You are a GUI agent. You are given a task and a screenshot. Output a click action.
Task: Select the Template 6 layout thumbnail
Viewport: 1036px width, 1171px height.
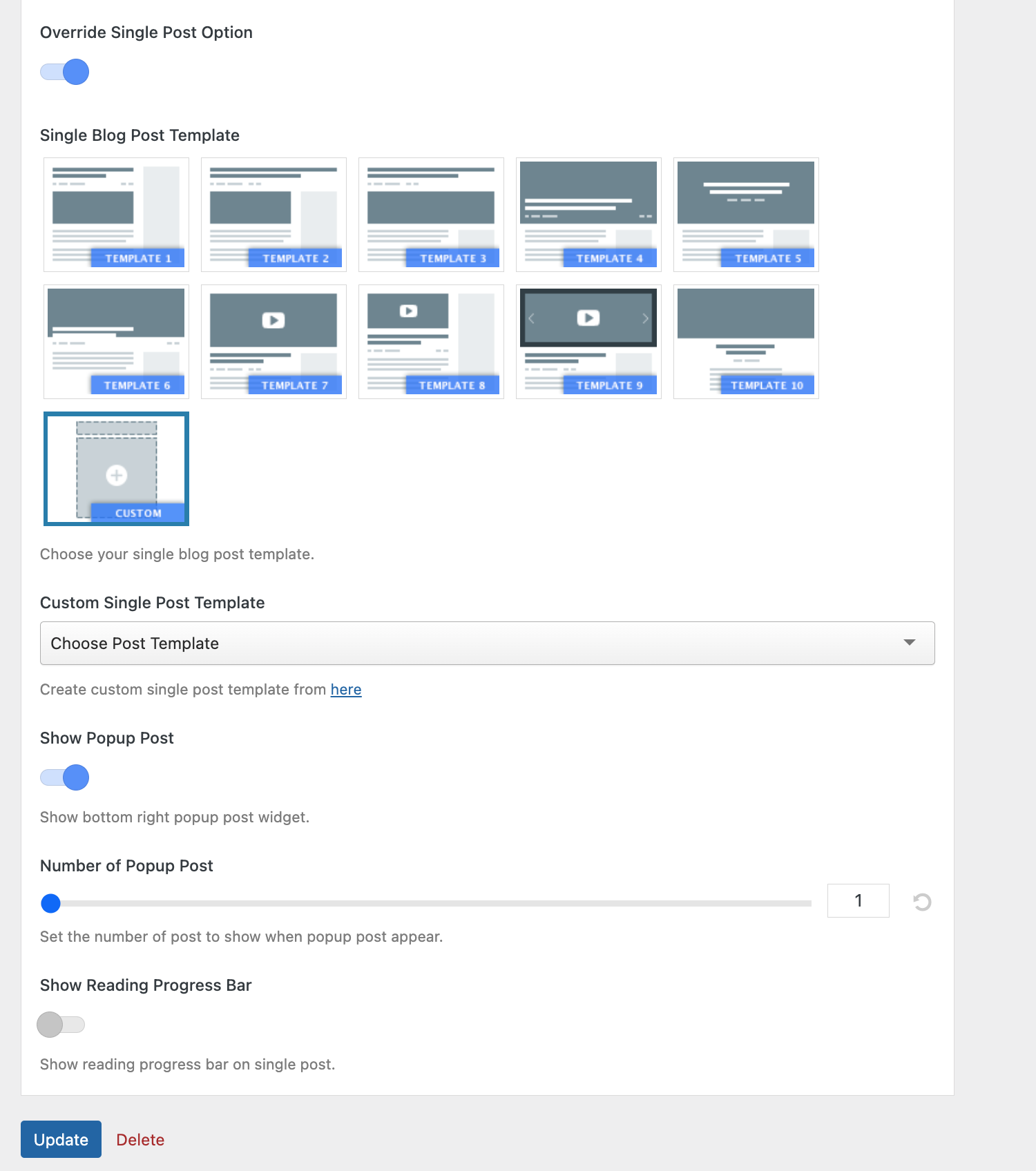[x=116, y=342]
